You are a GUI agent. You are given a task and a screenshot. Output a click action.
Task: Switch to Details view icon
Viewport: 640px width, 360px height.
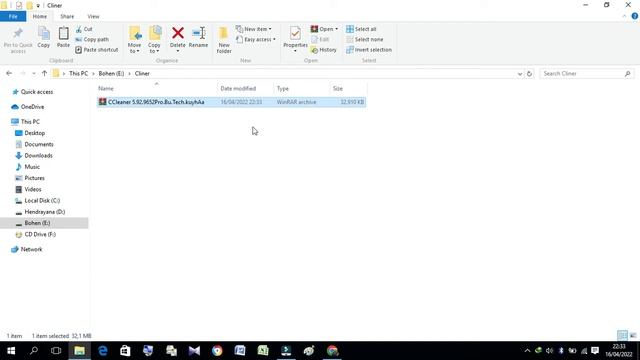[x=622, y=336]
